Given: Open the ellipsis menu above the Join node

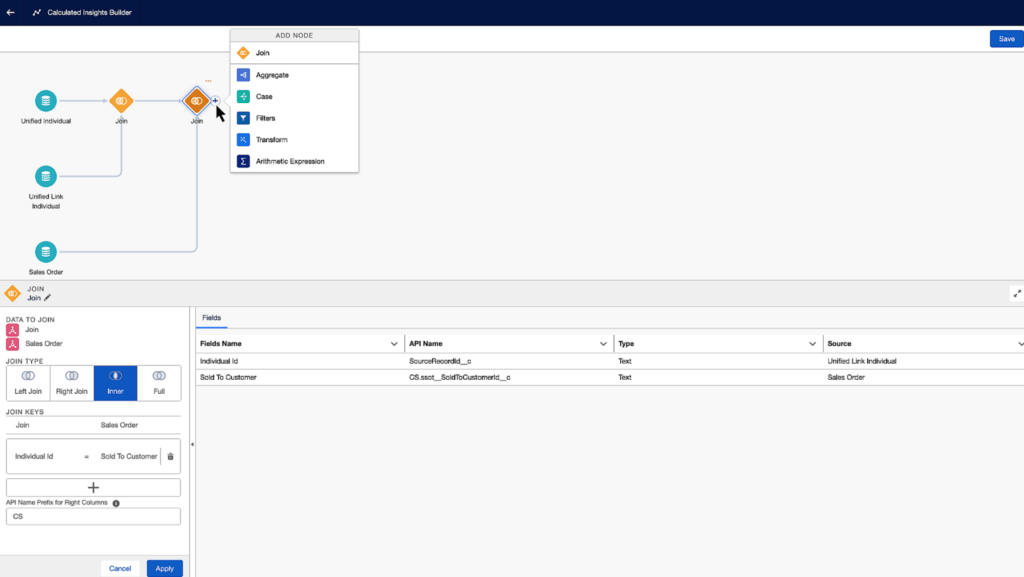Looking at the screenshot, I should point(208,81).
